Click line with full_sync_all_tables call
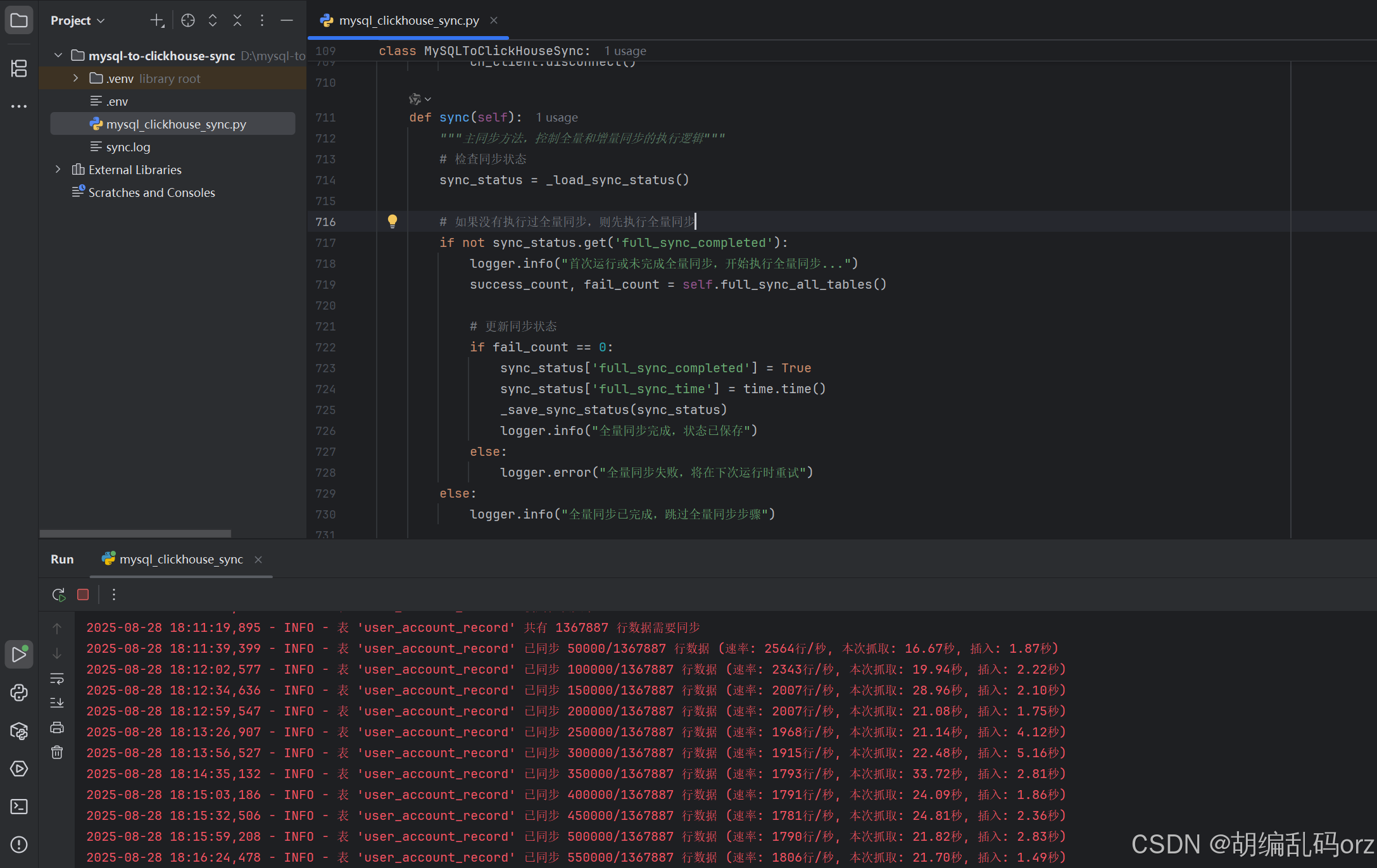This screenshot has height=868, width=1377. tap(678, 284)
